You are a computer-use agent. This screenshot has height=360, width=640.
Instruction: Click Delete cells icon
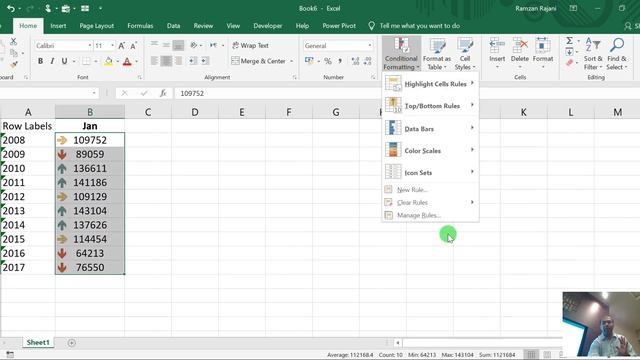[x=520, y=46]
